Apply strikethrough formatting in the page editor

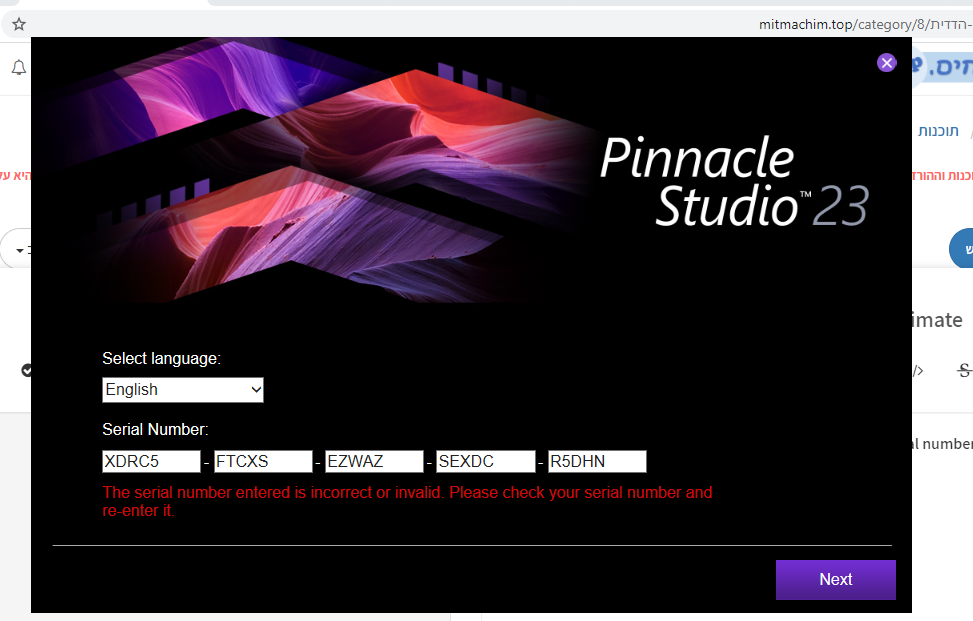964,370
